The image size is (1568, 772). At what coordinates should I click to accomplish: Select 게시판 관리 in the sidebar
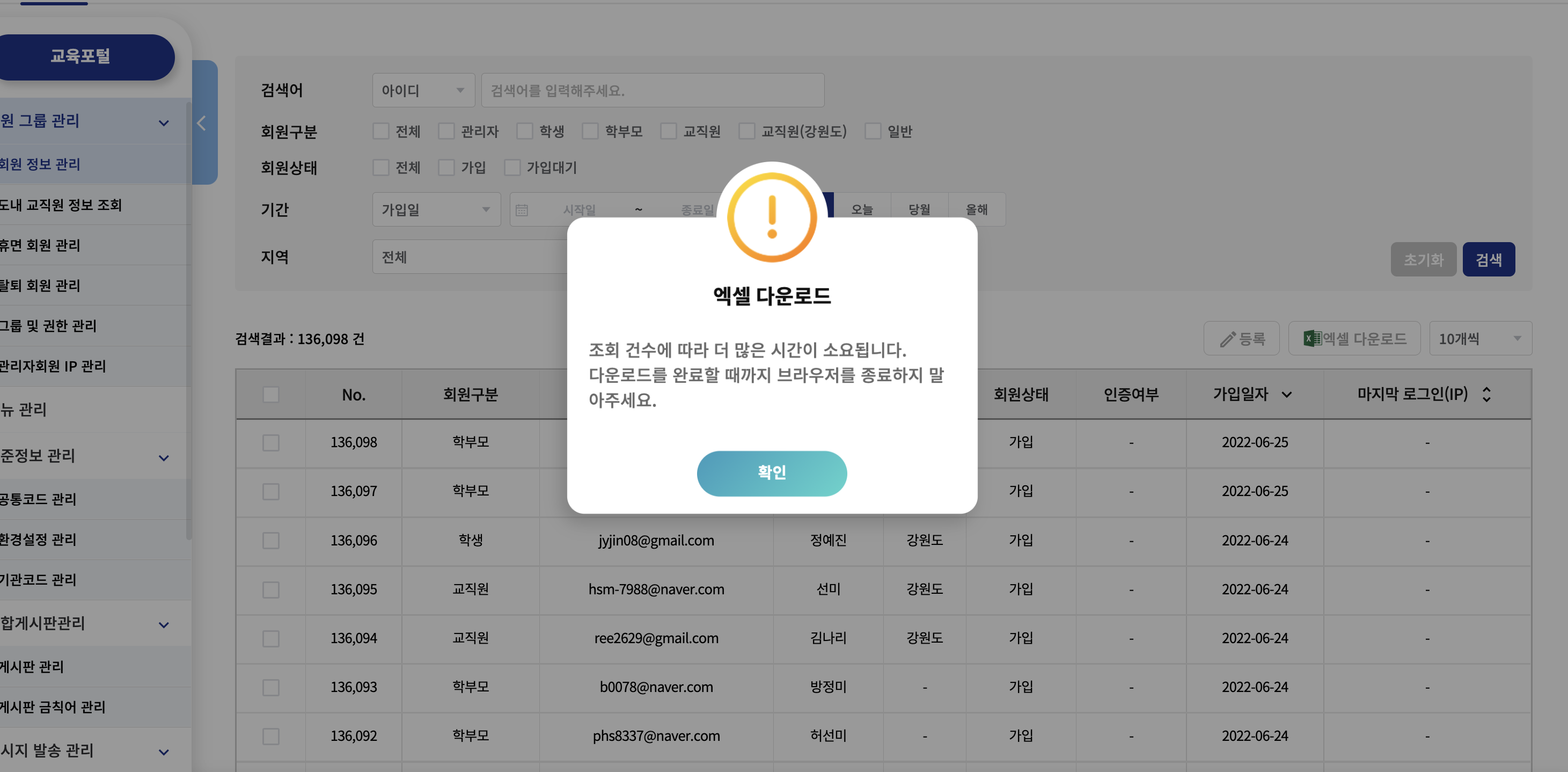click(x=36, y=667)
